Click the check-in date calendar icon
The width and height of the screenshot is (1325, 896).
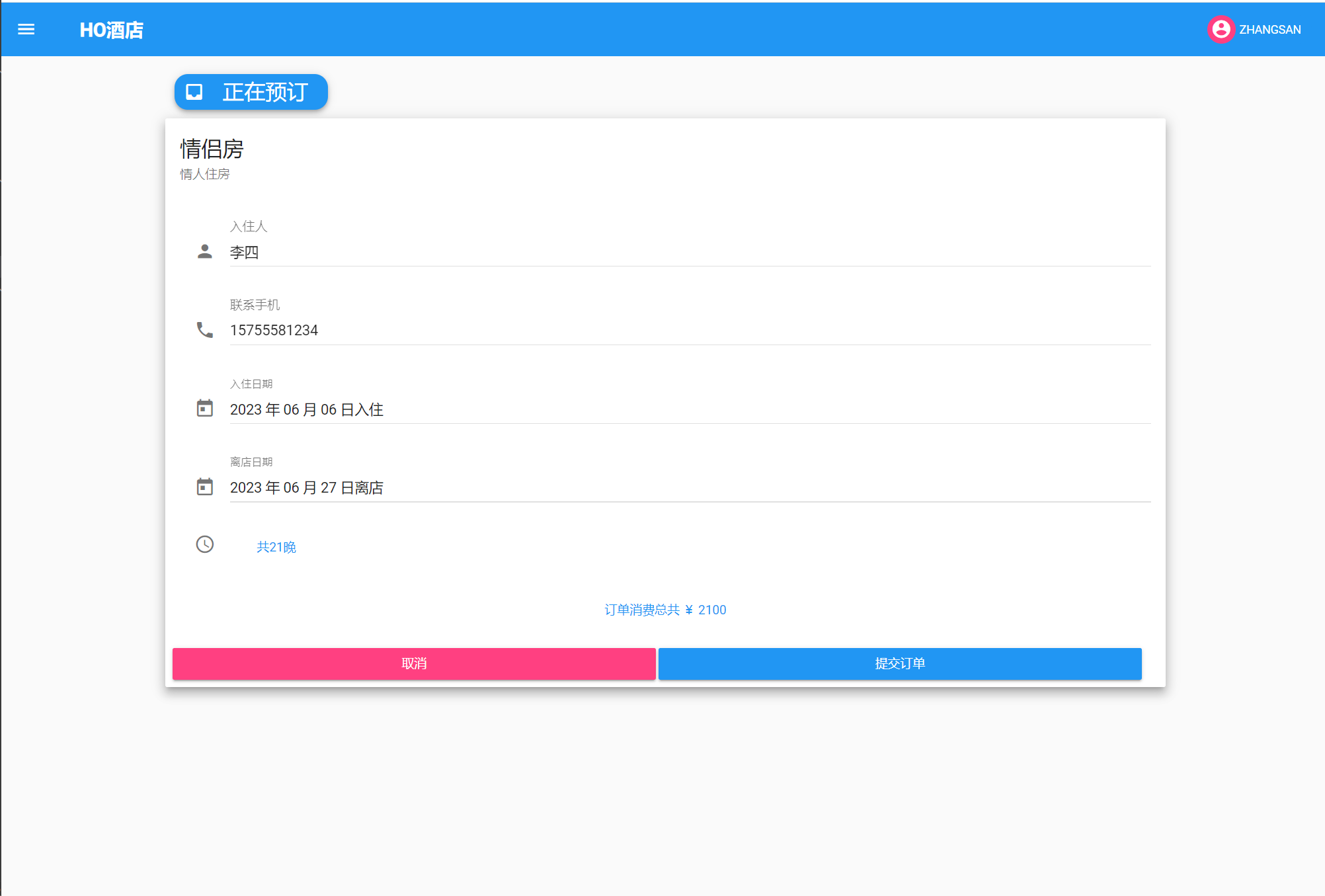[x=205, y=408]
